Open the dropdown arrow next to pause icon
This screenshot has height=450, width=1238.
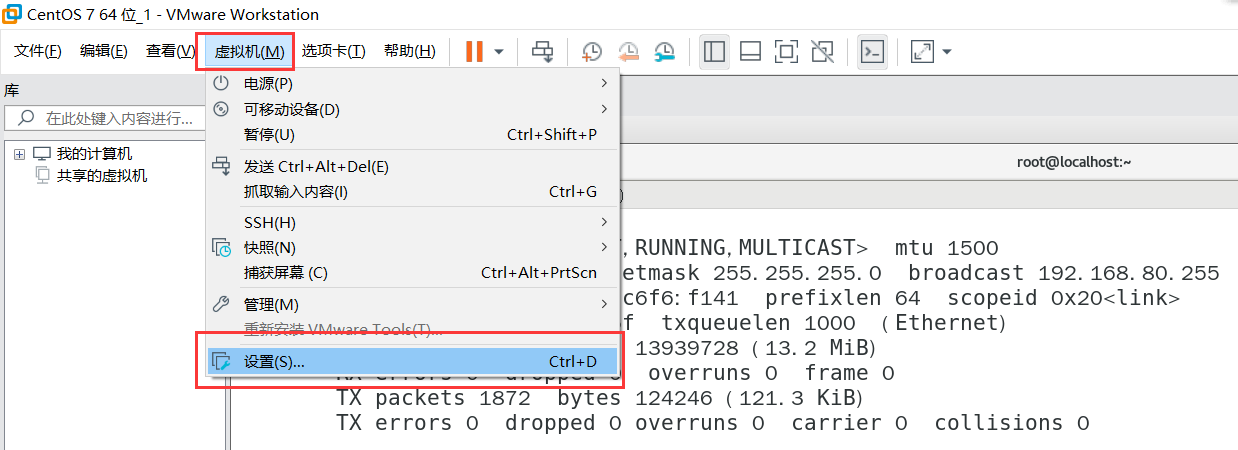click(x=499, y=51)
